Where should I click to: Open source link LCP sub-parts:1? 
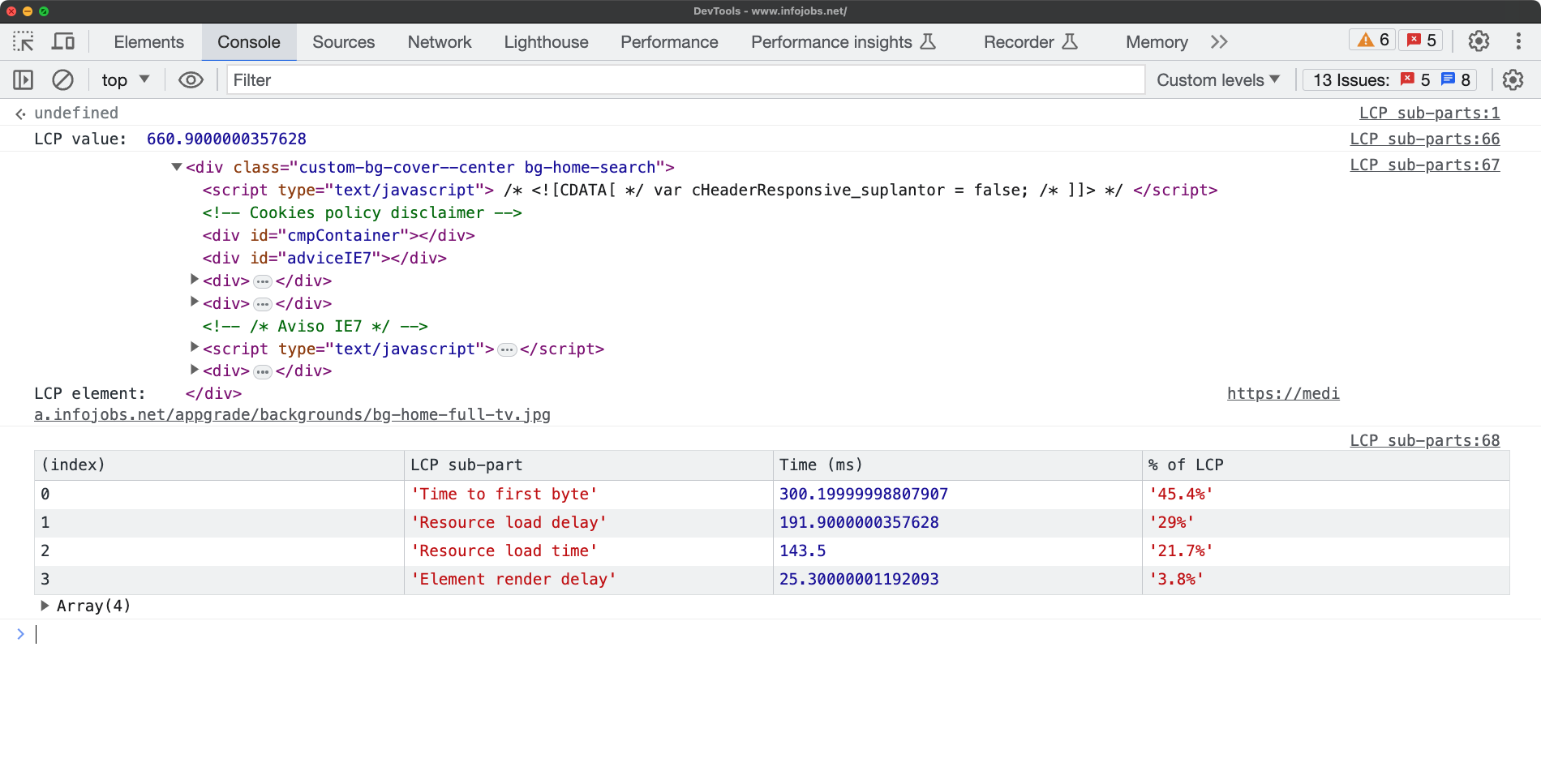pos(1429,113)
